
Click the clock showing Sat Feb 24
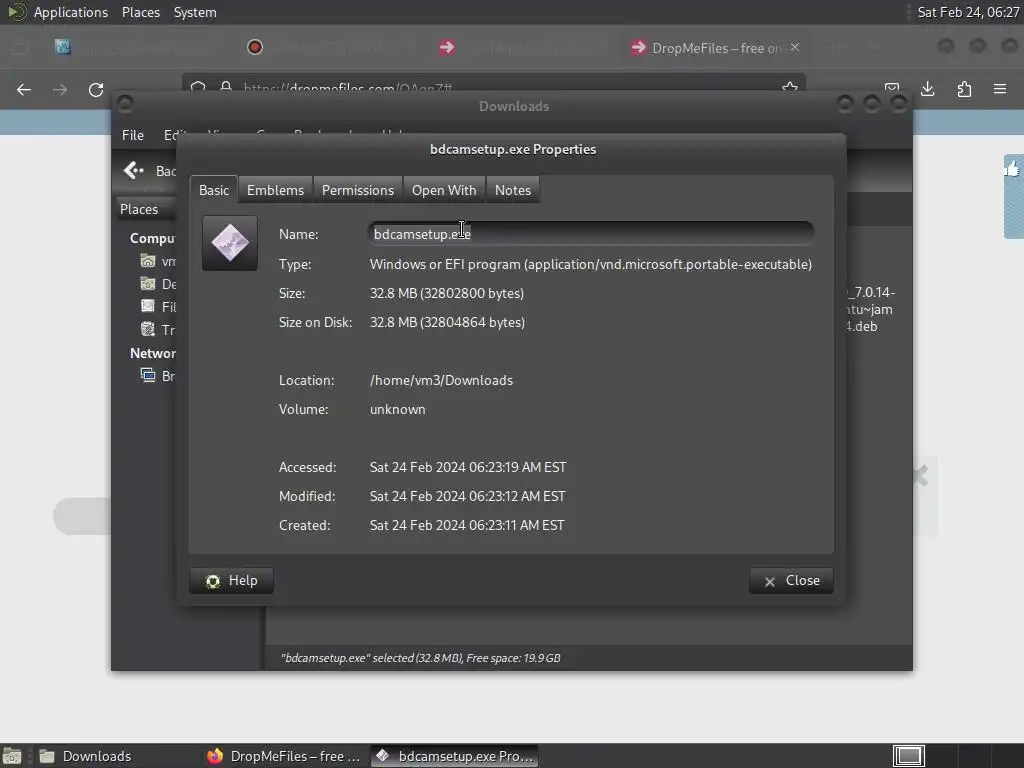[x=968, y=12]
